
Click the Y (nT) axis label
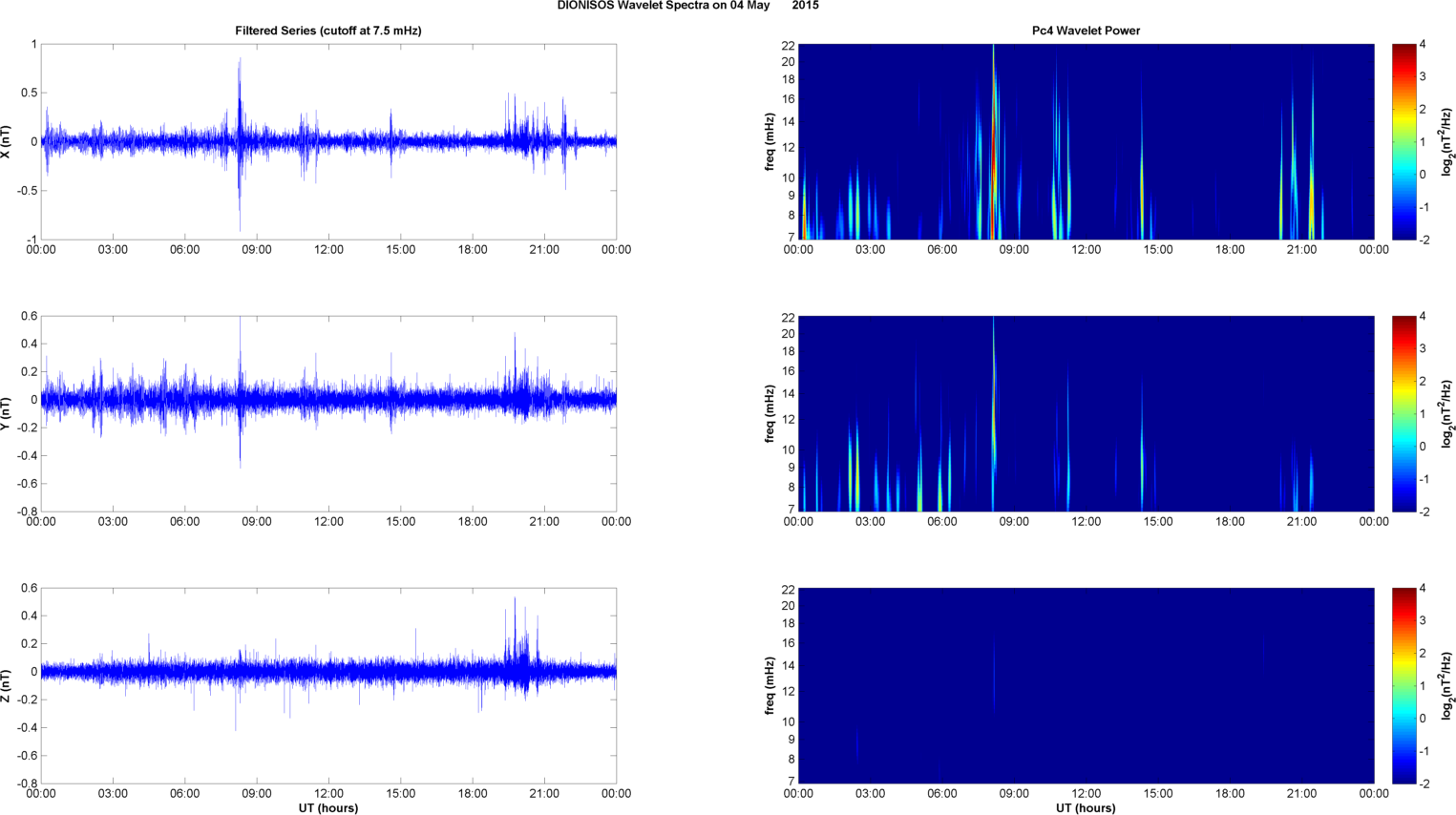7,413
